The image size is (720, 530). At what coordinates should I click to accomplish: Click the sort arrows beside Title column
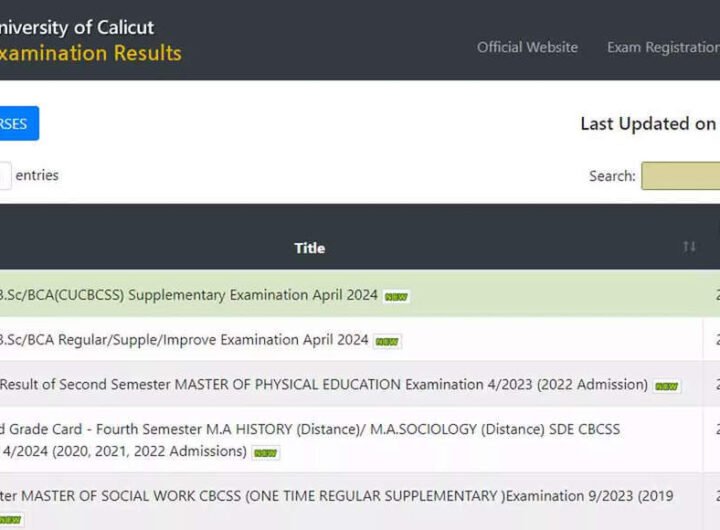click(x=689, y=247)
